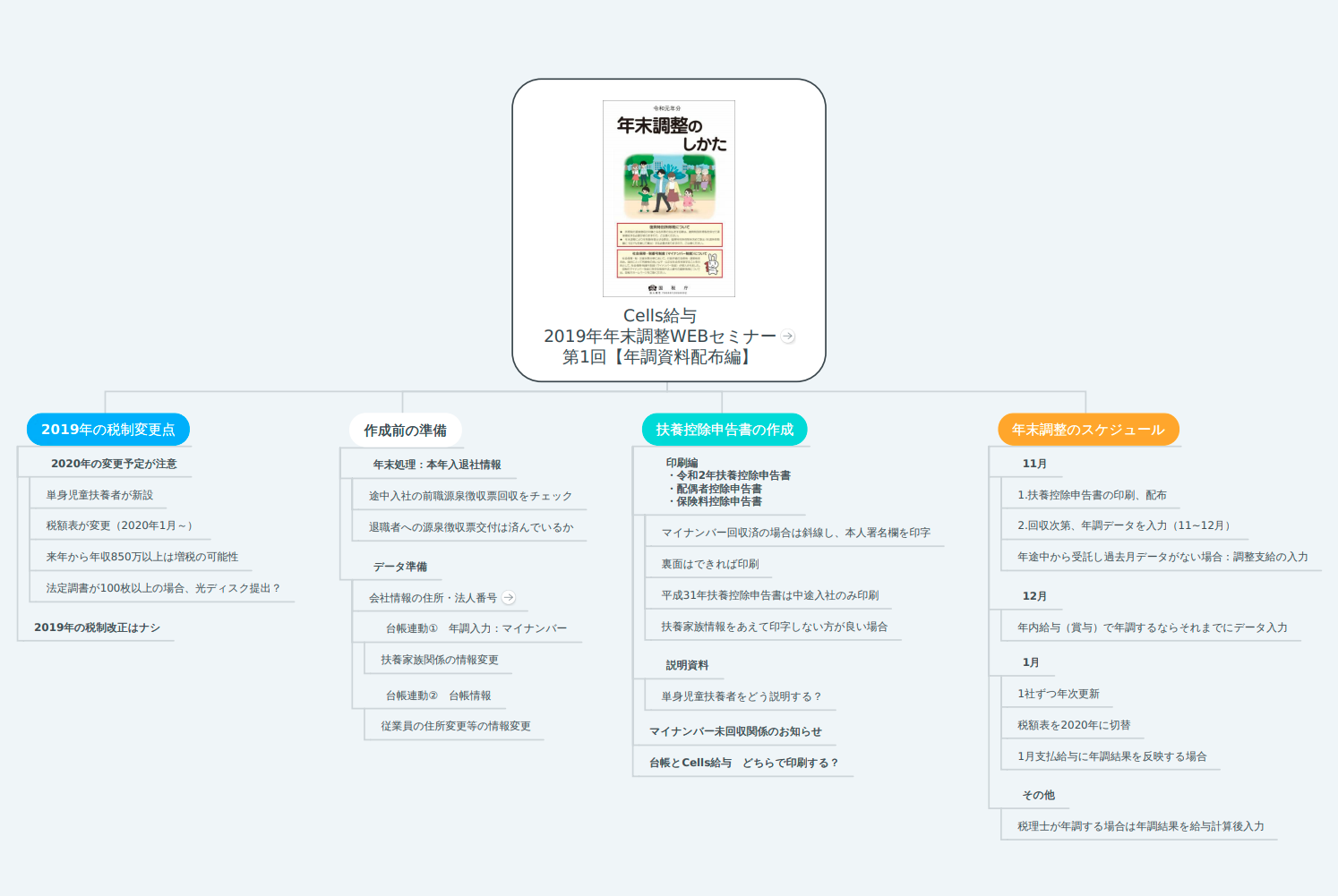Select the 2020年の変更予定が注意 node

click(x=114, y=464)
